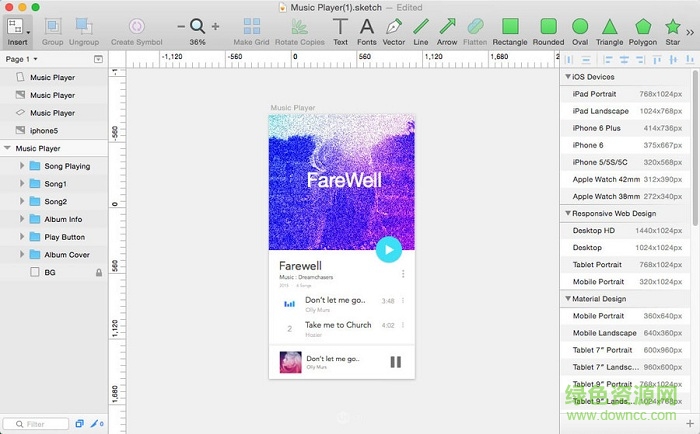This screenshot has height=434, width=700.
Task: Open the Page 1 dropdown
Action: 22,60
